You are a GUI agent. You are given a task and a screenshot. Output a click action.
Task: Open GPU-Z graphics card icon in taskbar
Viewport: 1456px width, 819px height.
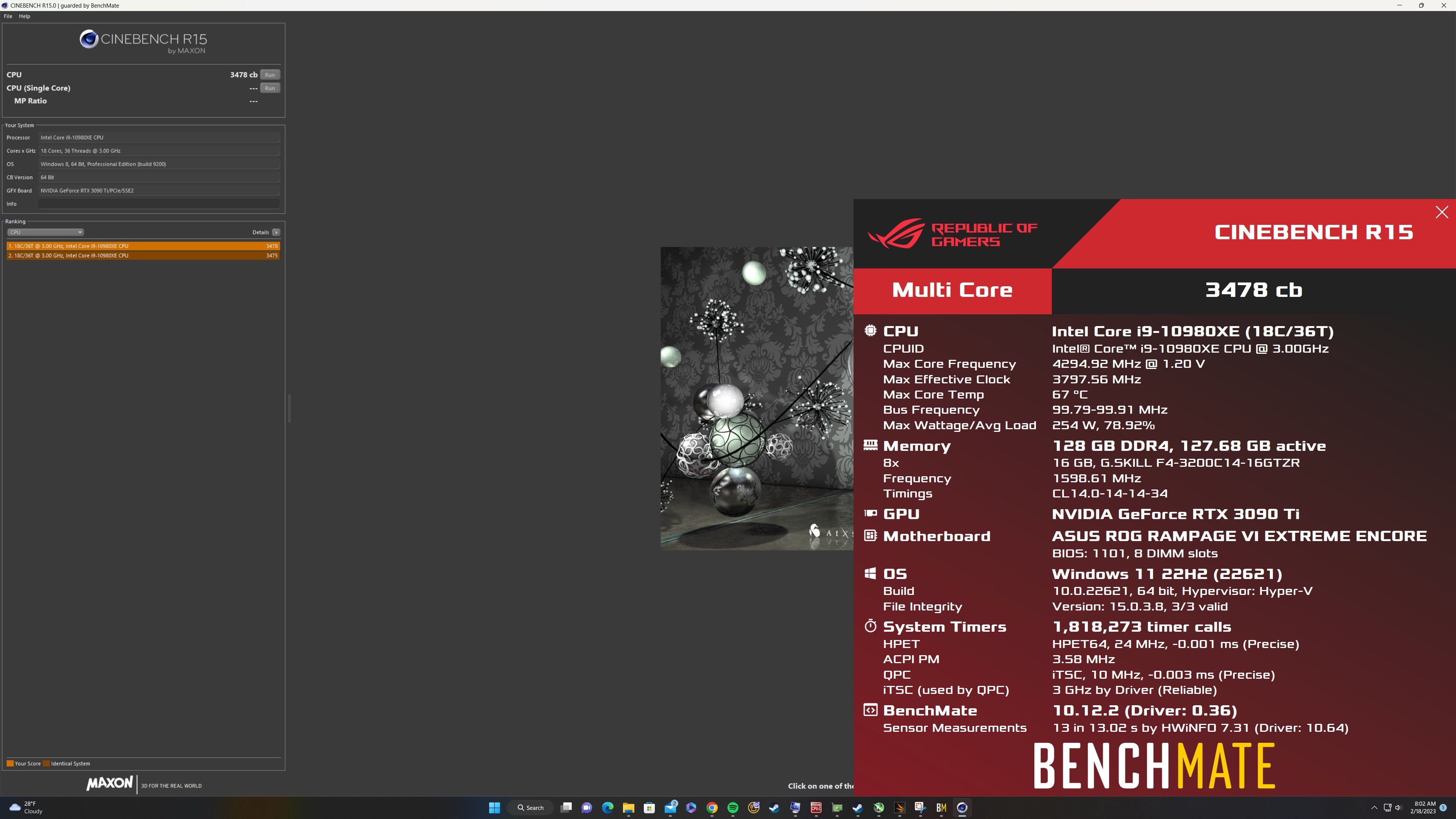point(837,807)
